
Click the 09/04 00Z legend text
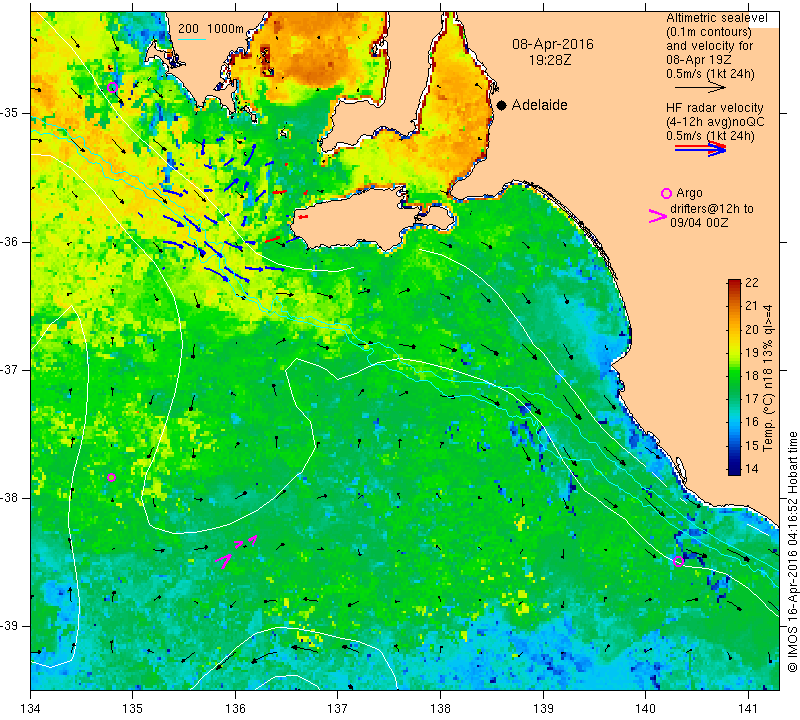tap(699, 222)
